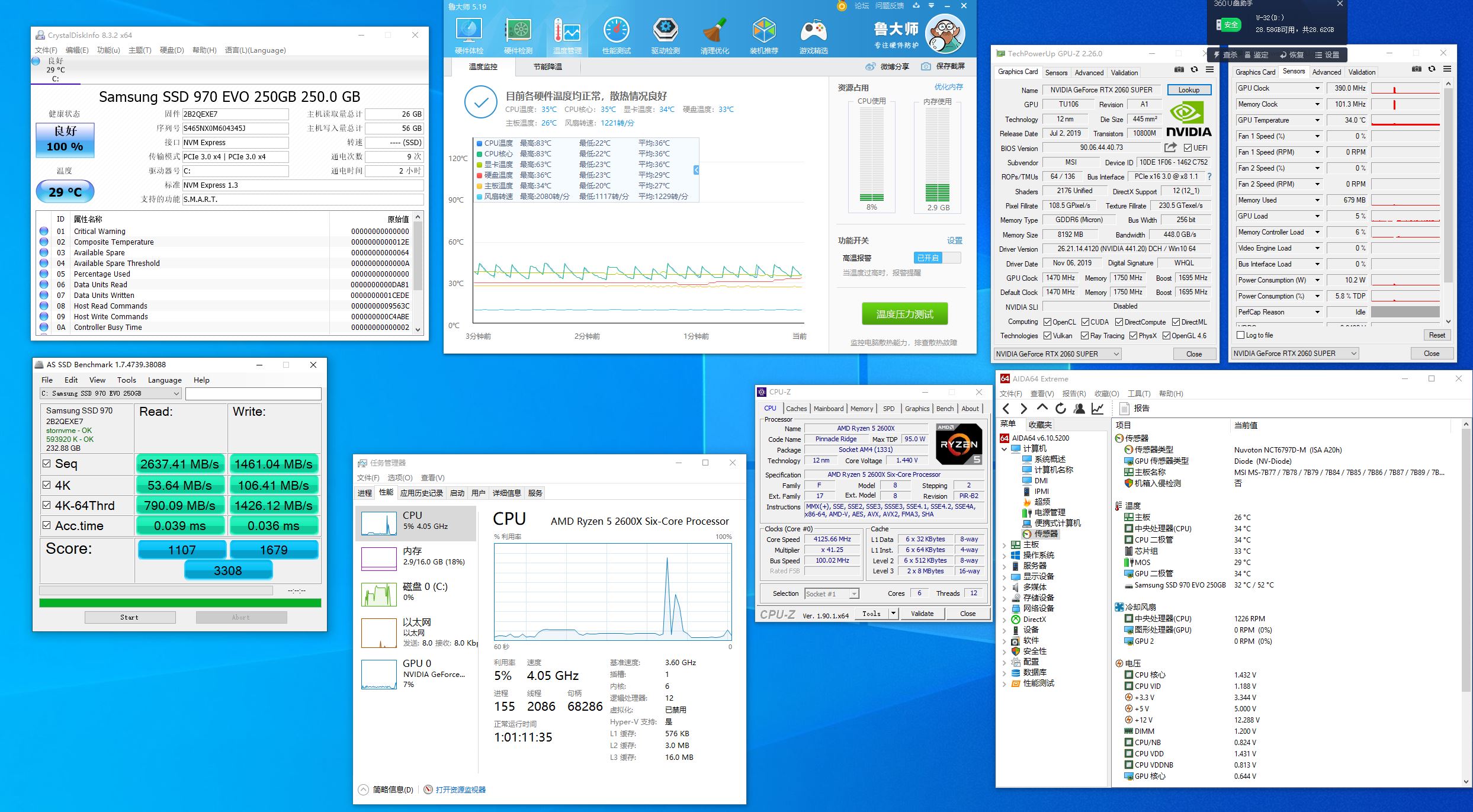
Task: Switch to the Bench tab in CPU-Z
Action: tap(945, 408)
